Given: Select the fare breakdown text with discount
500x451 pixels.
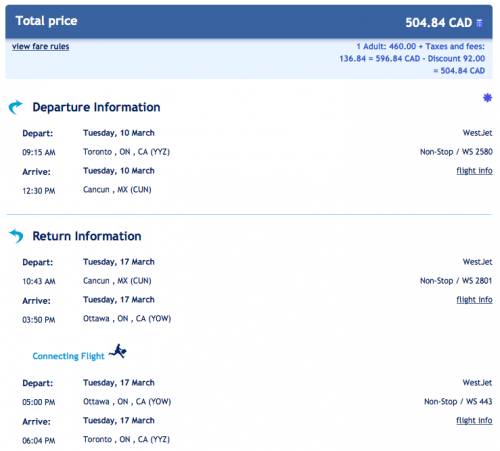Looking at the screenshot, I should (x=412, y=58).
